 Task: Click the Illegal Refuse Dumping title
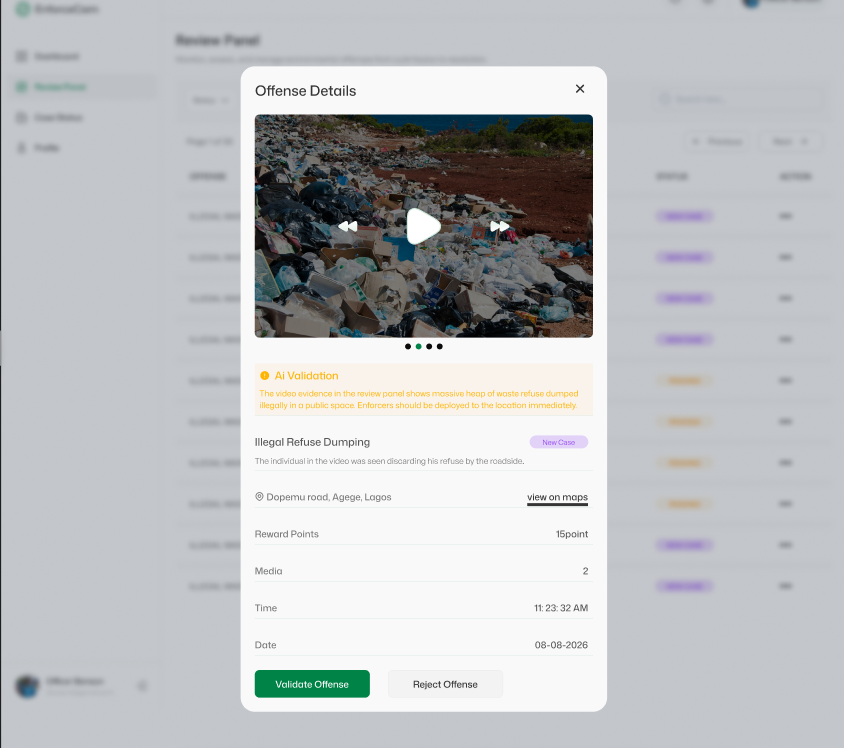coord(312,442)
